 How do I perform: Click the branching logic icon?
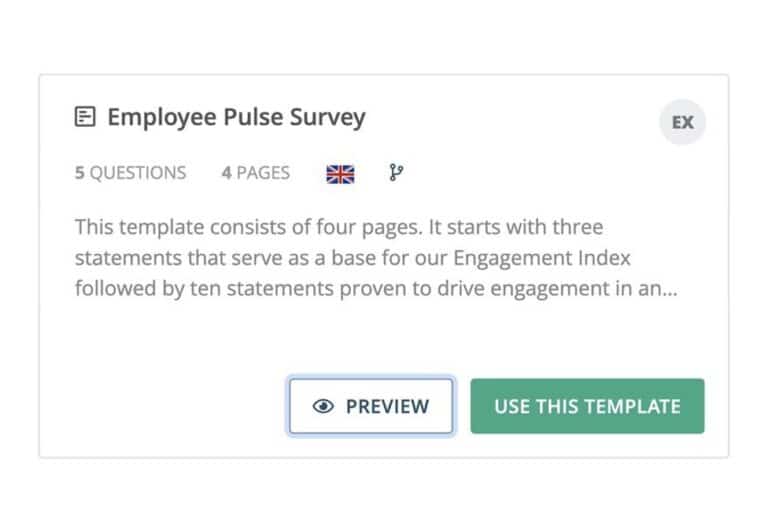(396, 172)
